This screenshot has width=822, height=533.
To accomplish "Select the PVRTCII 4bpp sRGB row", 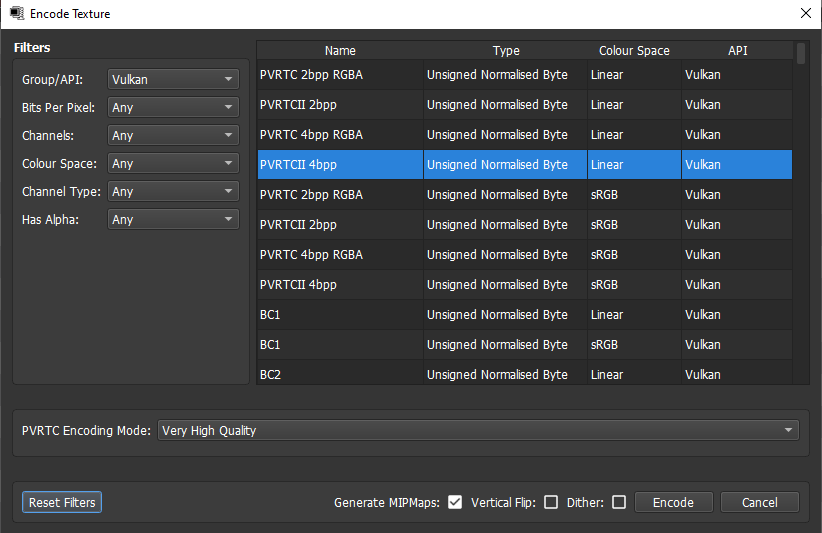I will (525, 285).
